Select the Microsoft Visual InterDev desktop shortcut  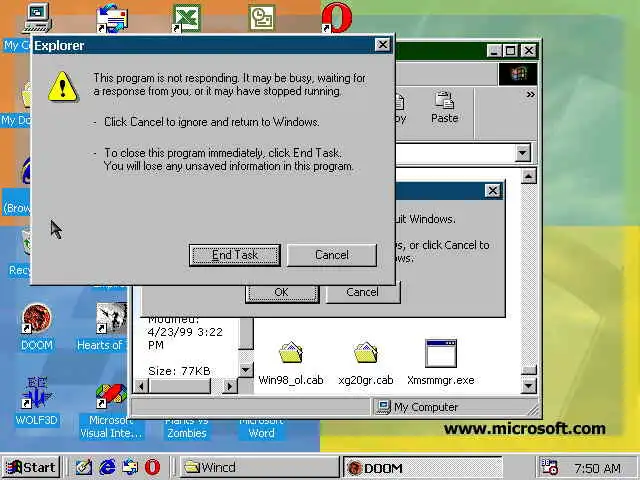(111, 411)
